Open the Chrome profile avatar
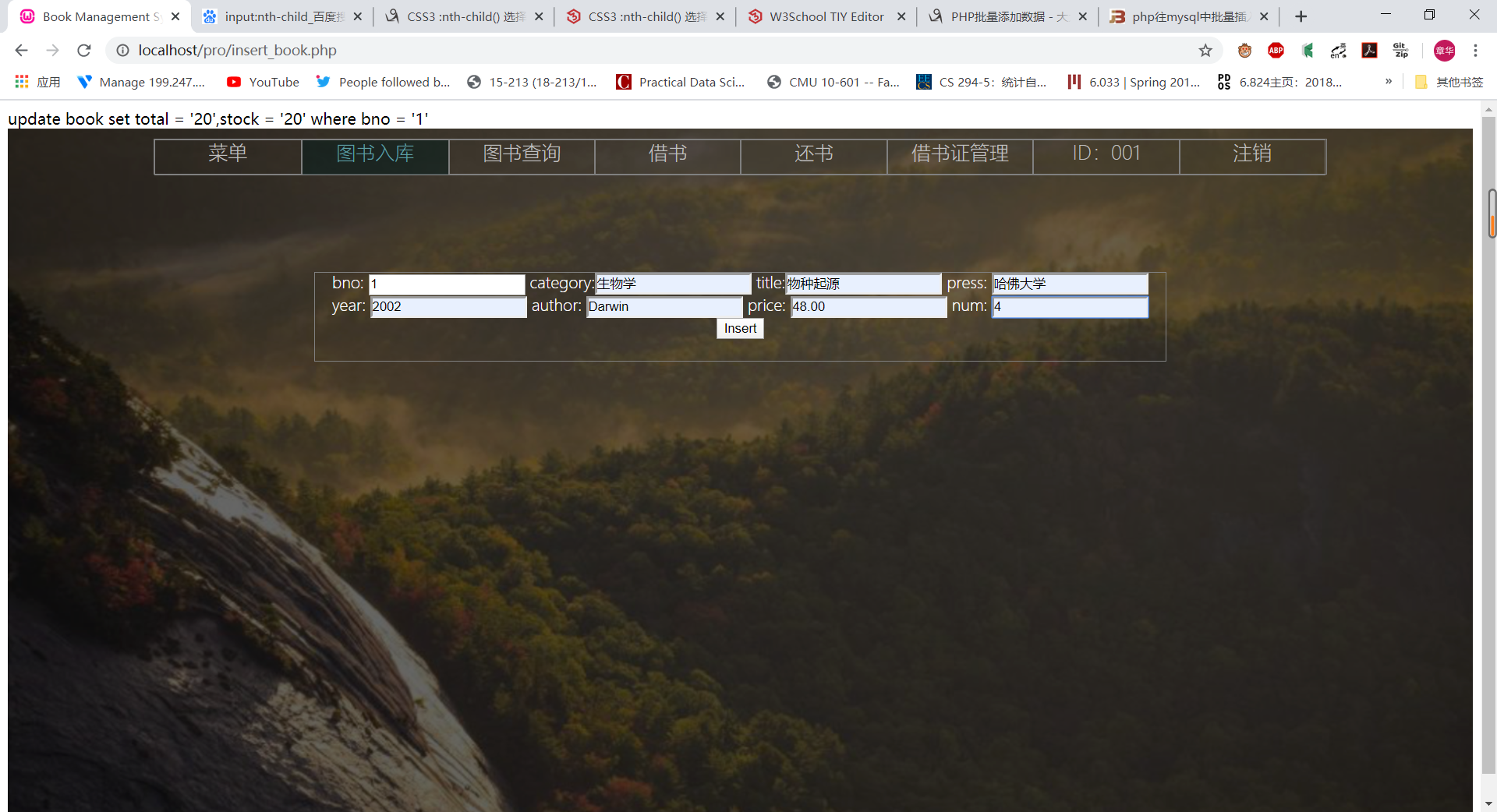The height and width of the screenshot is (812, 1497). (x=1444, y=51)
